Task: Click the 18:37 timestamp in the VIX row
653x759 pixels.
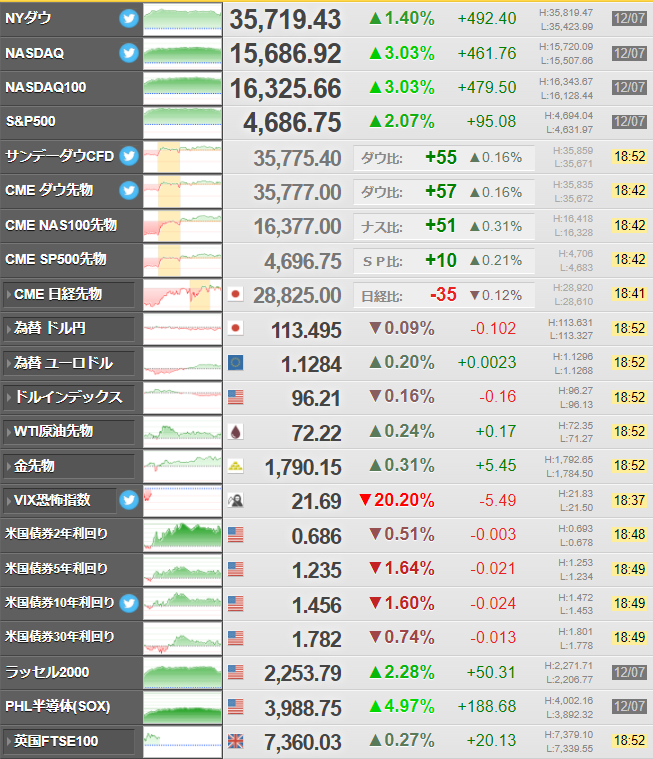Action: pyautogui.click(x=629, y=500)
